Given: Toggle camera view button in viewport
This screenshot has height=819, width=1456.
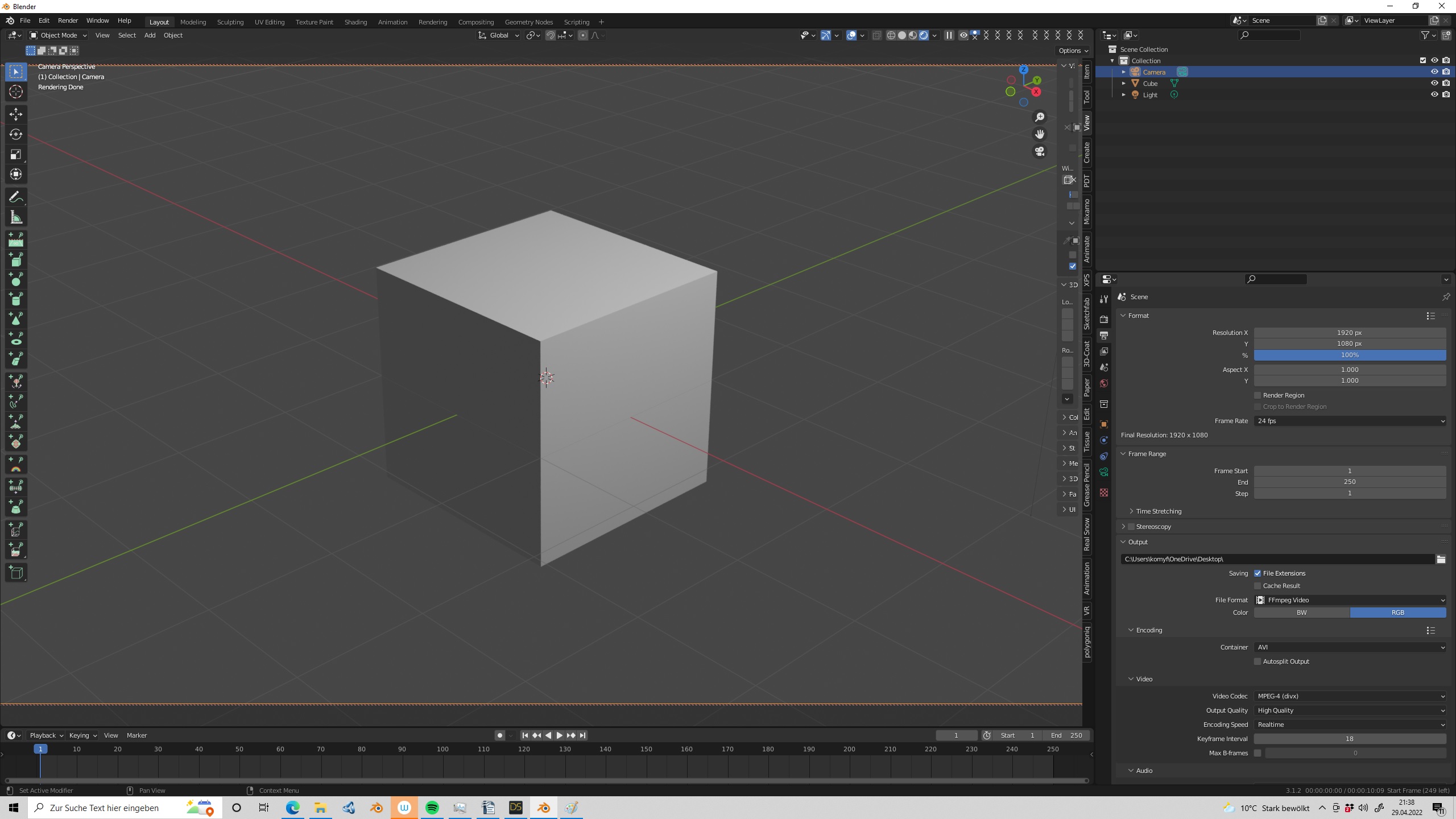Looking at the screenshot, I should (1040, 151).
